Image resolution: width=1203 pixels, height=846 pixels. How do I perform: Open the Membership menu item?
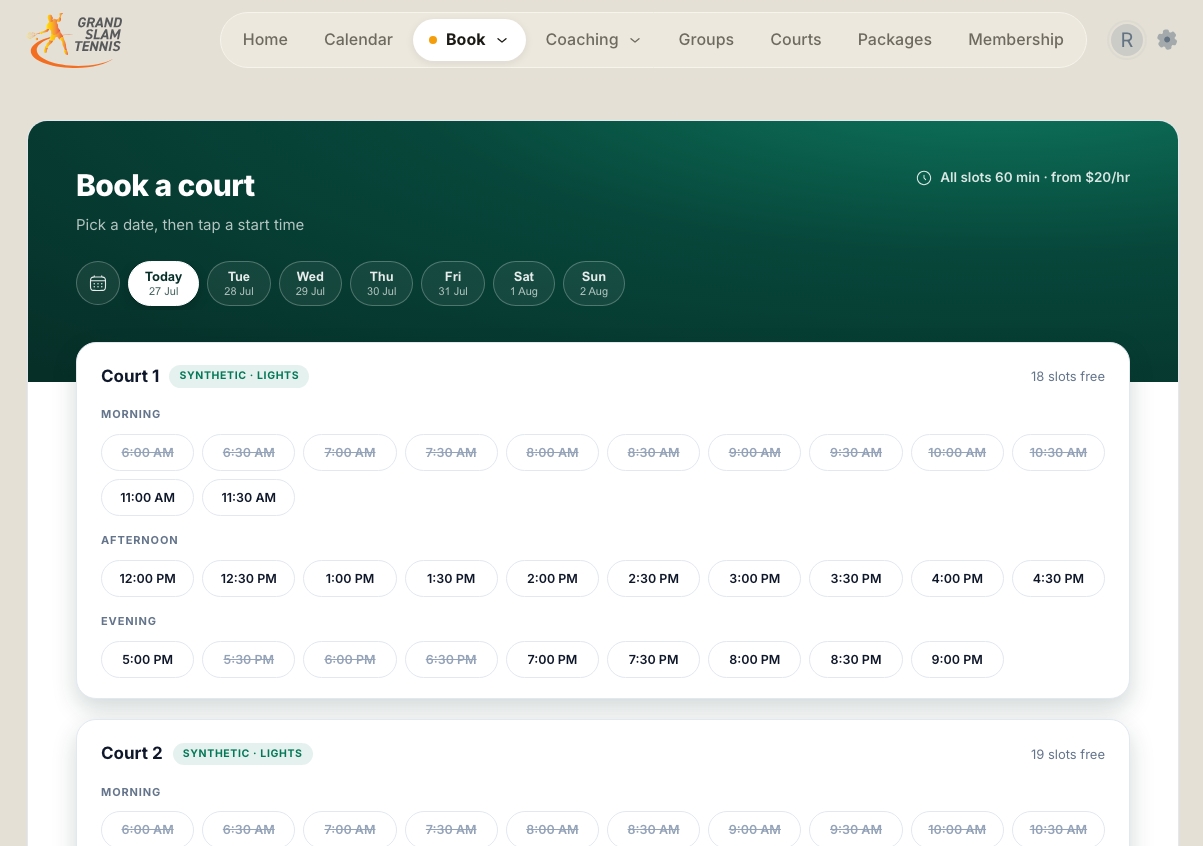coord(1016,40)
